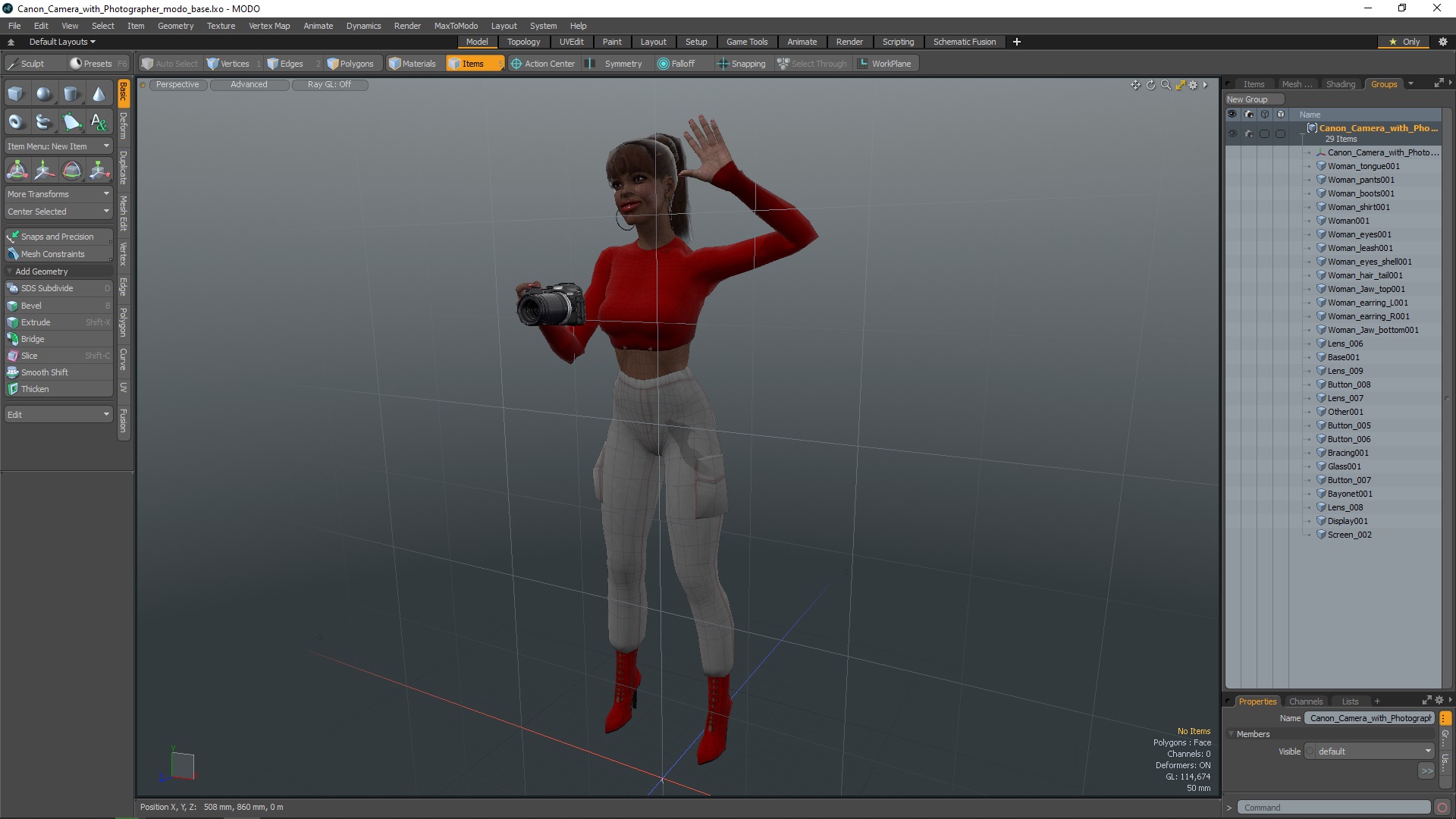Click the group Name input field
Viewport: 1456px width, 819px height.
pos(1370,718)
